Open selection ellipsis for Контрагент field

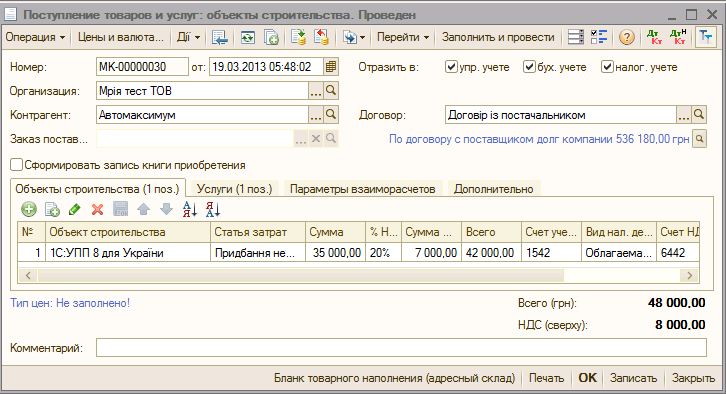[x=316, y=115]
